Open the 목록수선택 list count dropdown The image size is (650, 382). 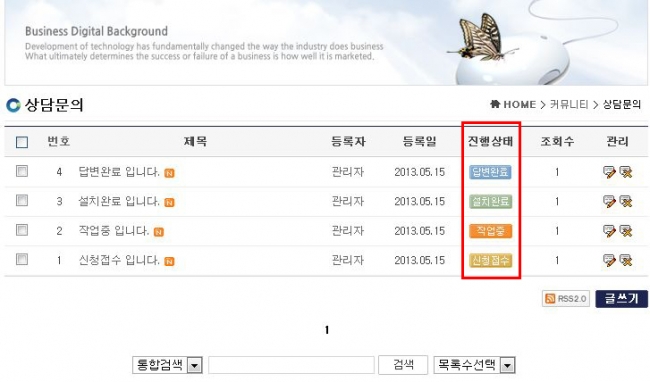click(474, 365)
